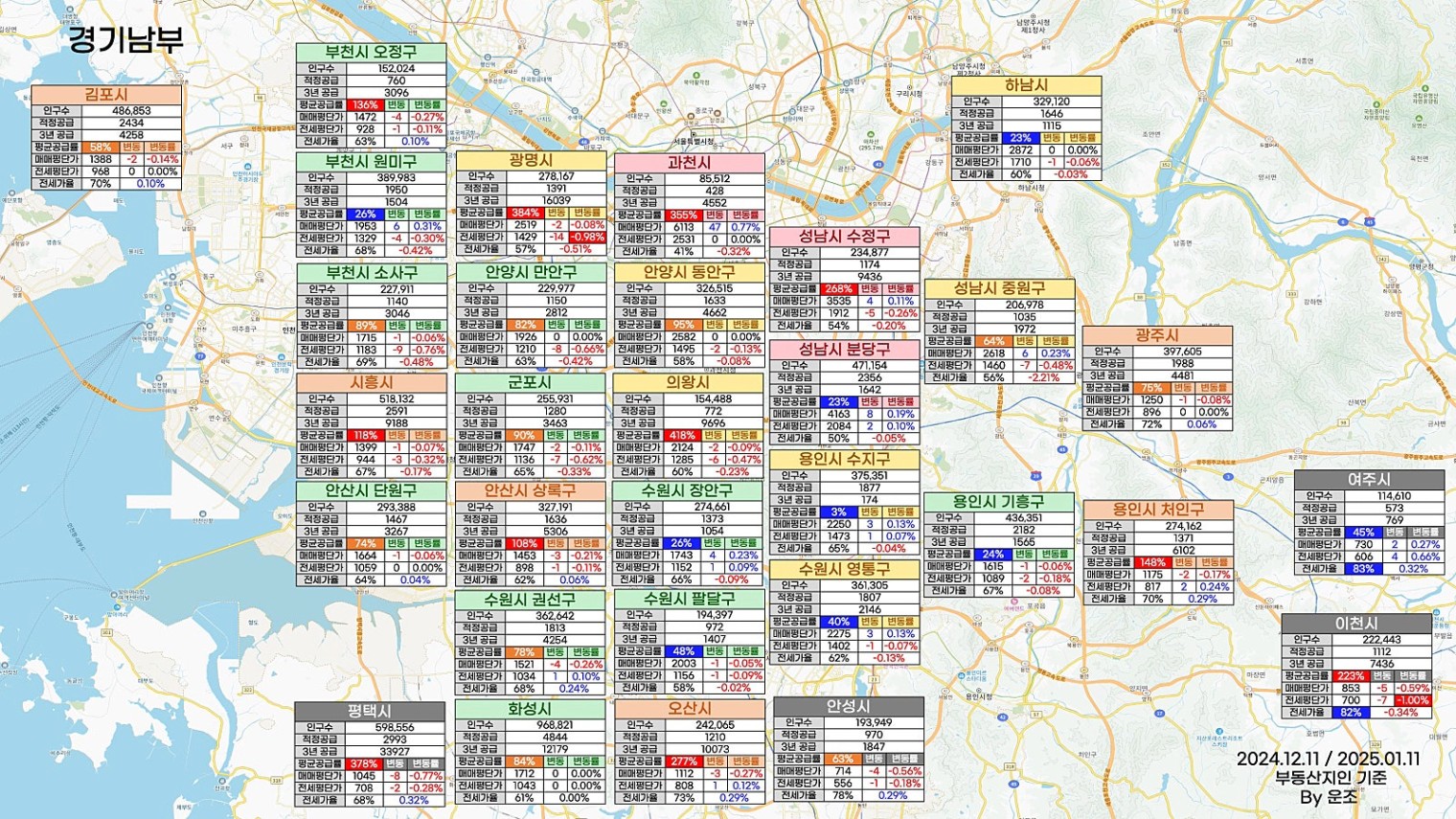This screenshot has height=819, width=1456.
Task: Select the 418% supply rate in 의왕시
Action: click(682, 435)
